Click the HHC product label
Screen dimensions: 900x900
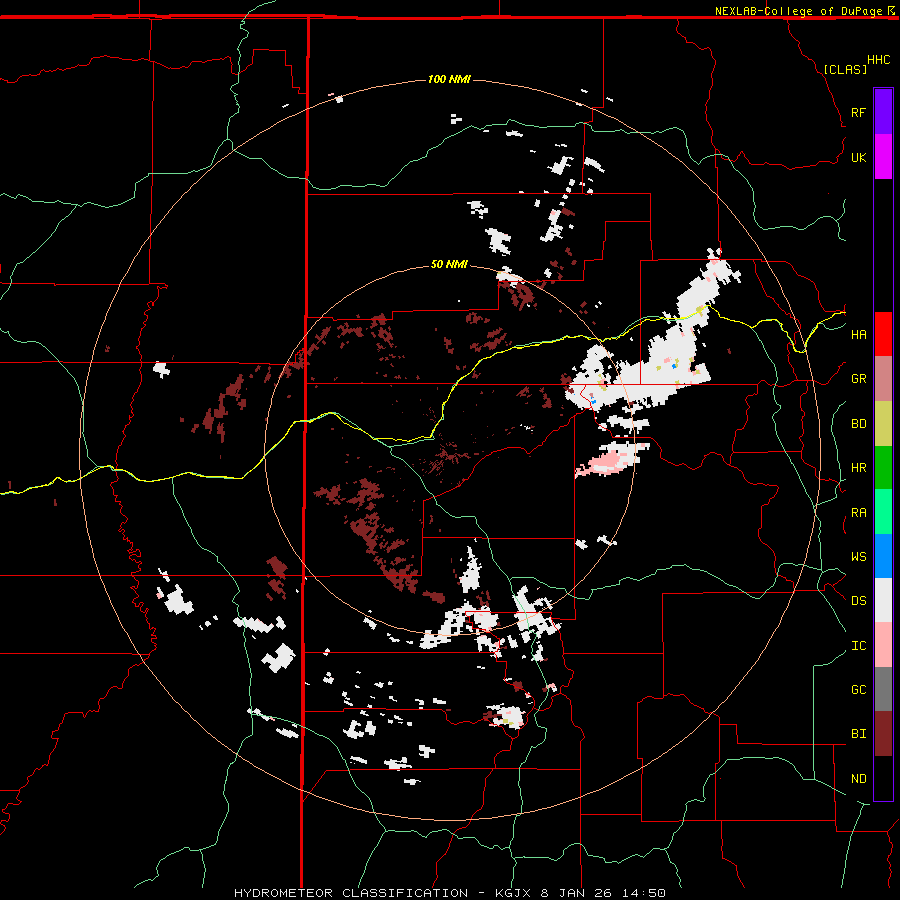point(878,60)
